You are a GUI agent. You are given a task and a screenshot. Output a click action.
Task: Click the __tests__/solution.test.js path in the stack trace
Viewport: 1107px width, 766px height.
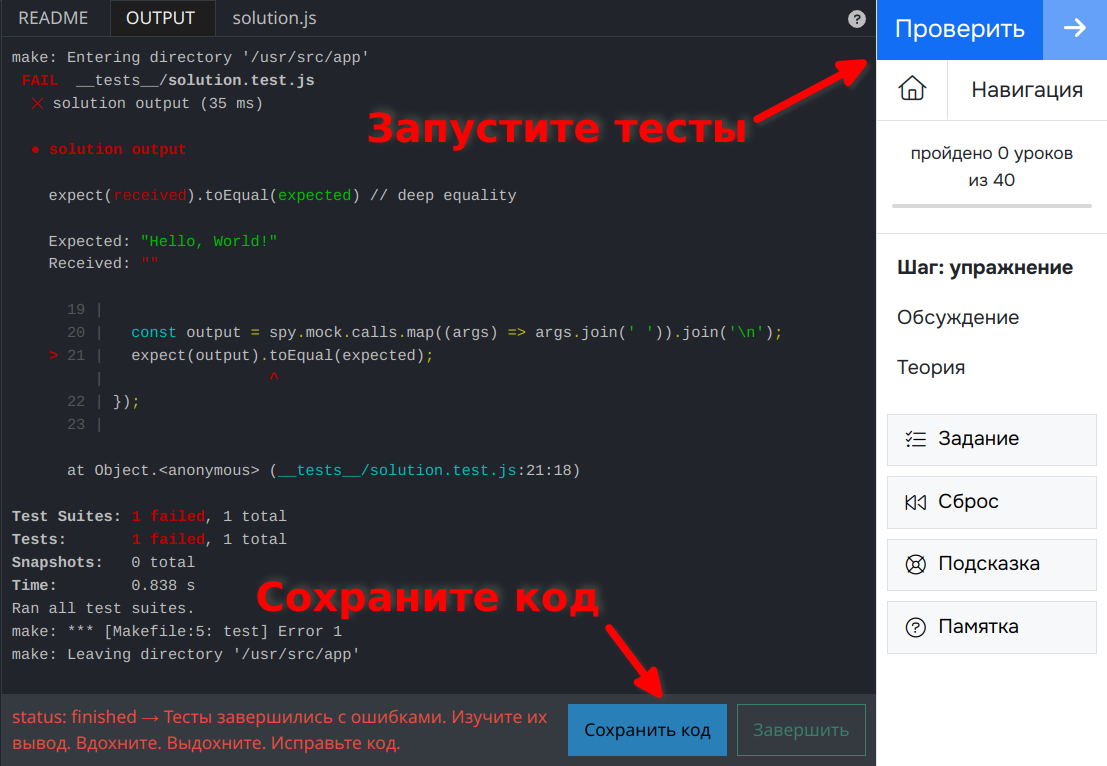click(398, 470)
